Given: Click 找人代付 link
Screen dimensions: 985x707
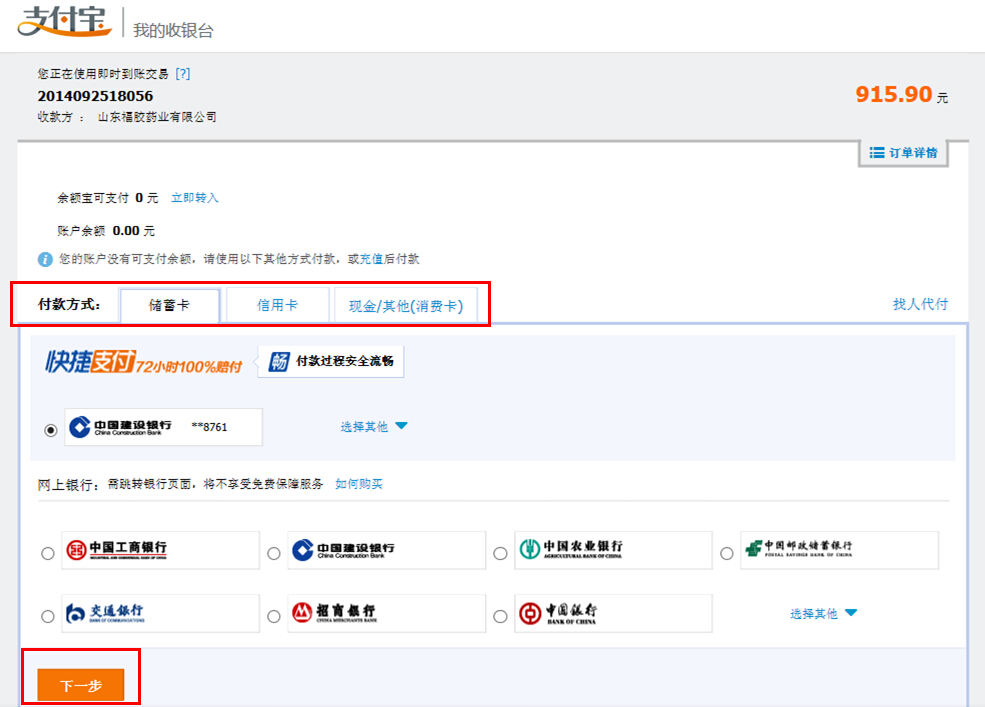Looking at the screenshot, I should [920, 304].
